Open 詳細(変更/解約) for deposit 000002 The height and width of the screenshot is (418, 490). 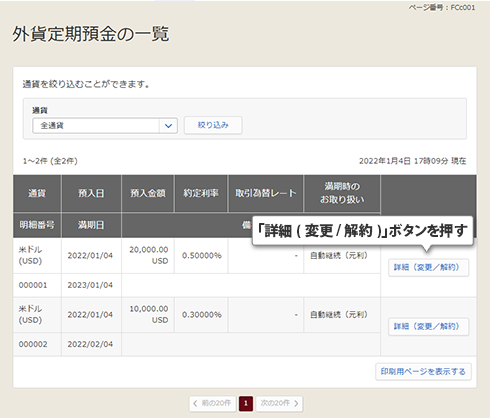(x=428, y=327)
